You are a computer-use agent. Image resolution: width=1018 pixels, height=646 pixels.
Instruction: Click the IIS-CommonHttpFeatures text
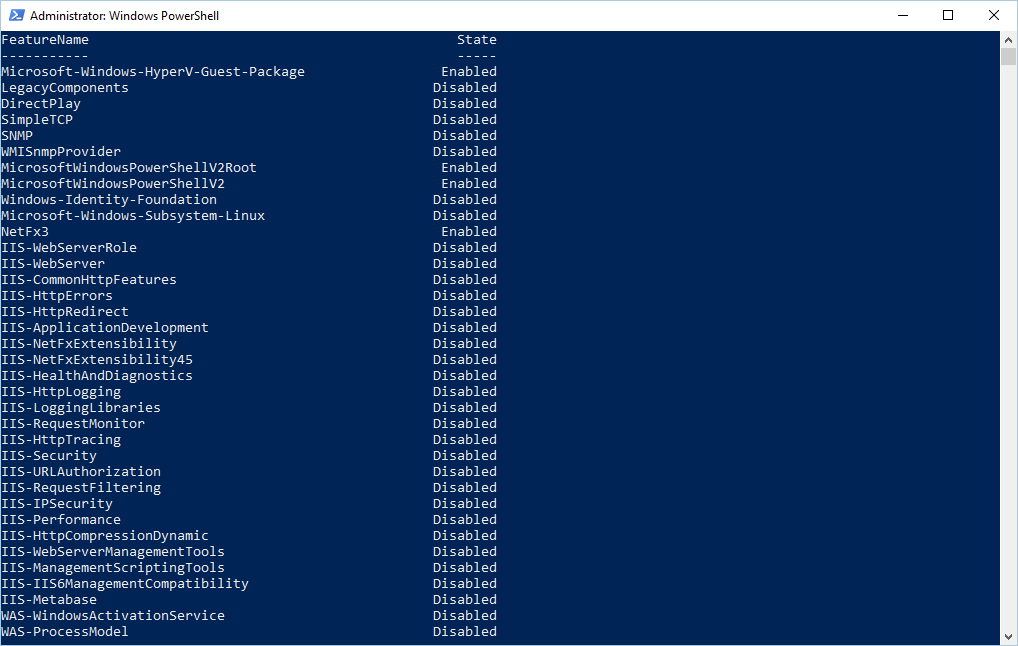coord(89,280)
